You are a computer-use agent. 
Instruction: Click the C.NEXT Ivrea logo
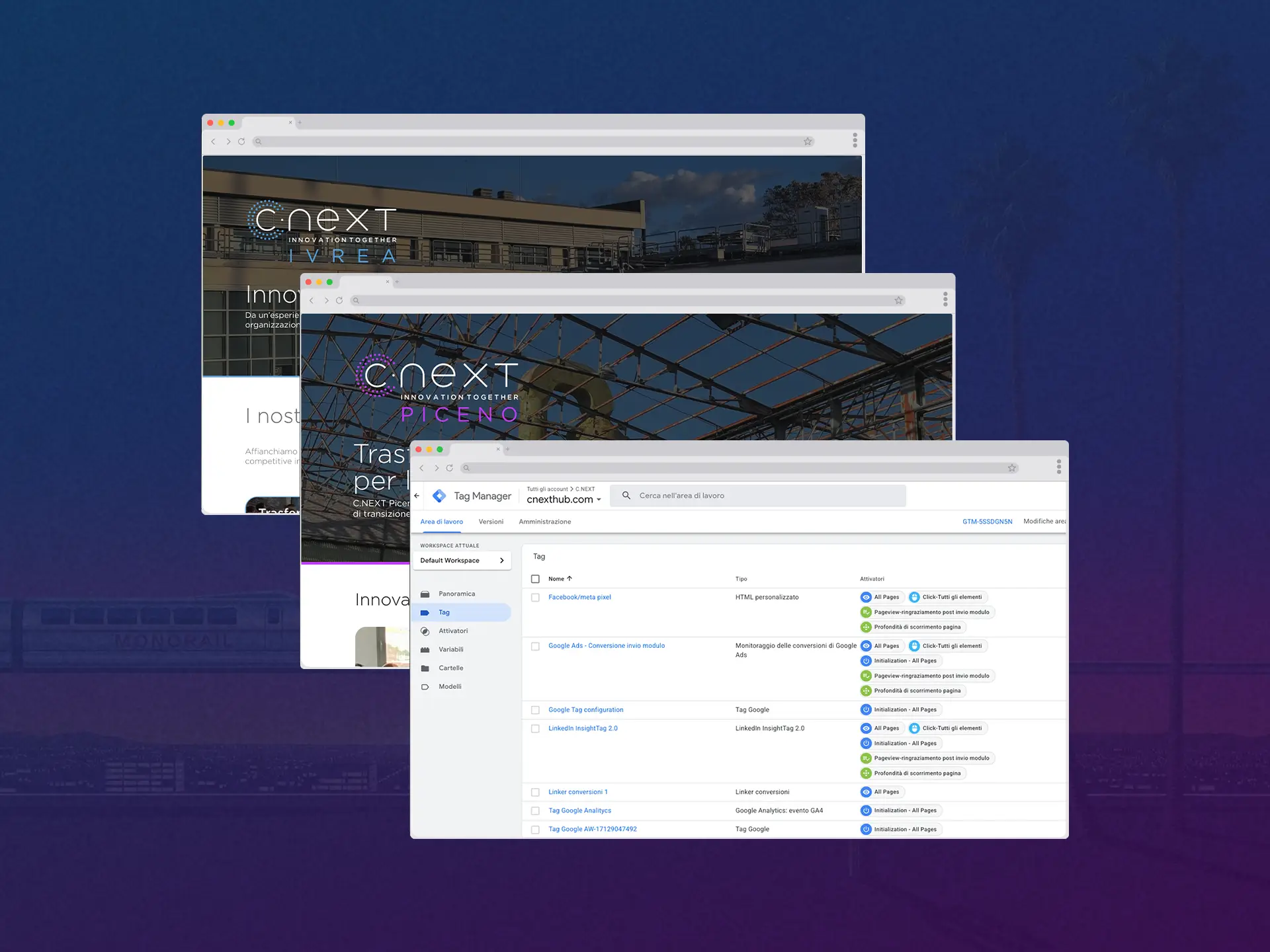click(x=322, y=231)
